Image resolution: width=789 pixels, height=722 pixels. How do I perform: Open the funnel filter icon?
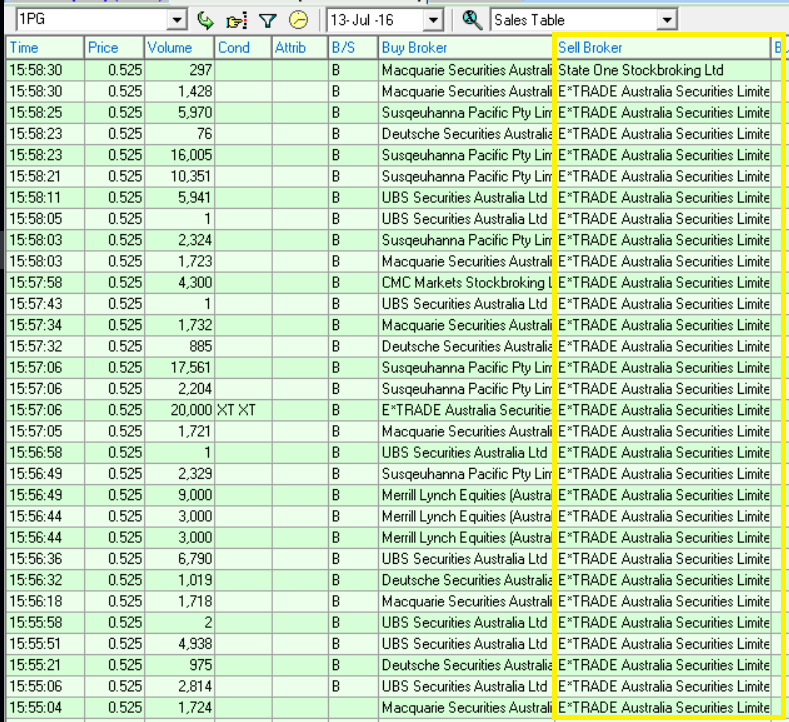point(267,20)
